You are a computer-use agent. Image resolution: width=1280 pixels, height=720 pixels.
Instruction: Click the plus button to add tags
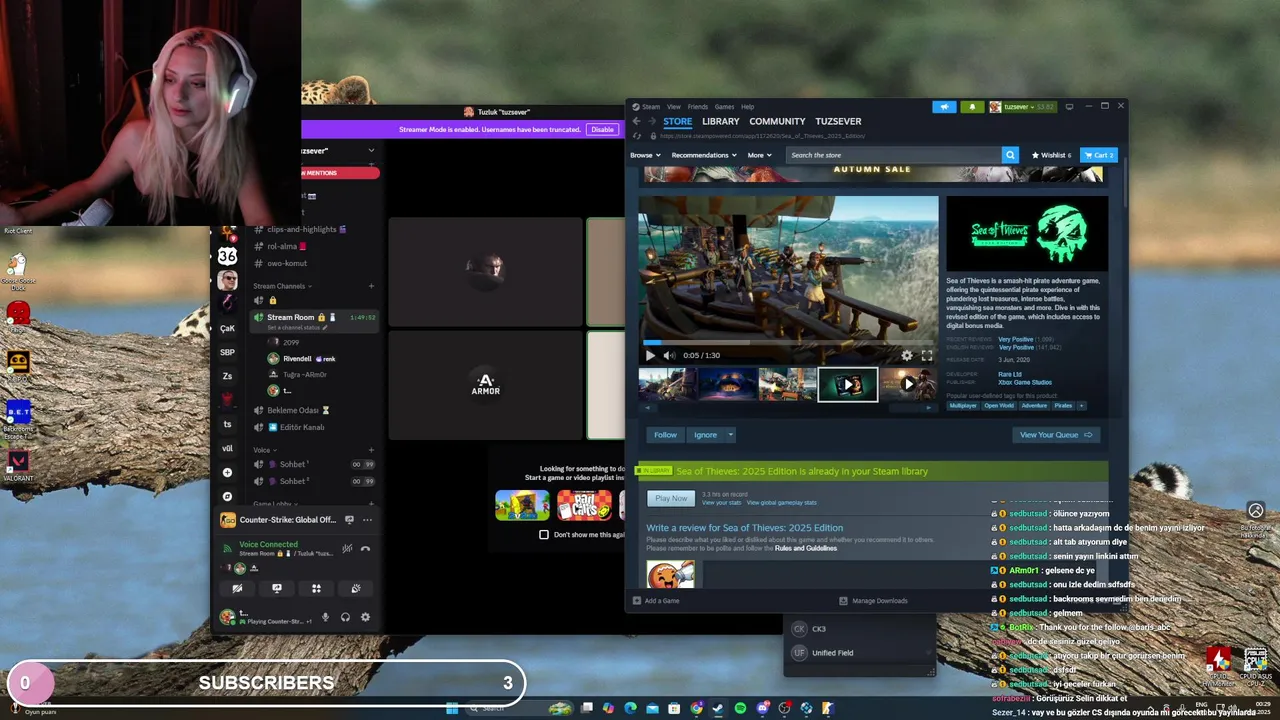(1080, 406)
